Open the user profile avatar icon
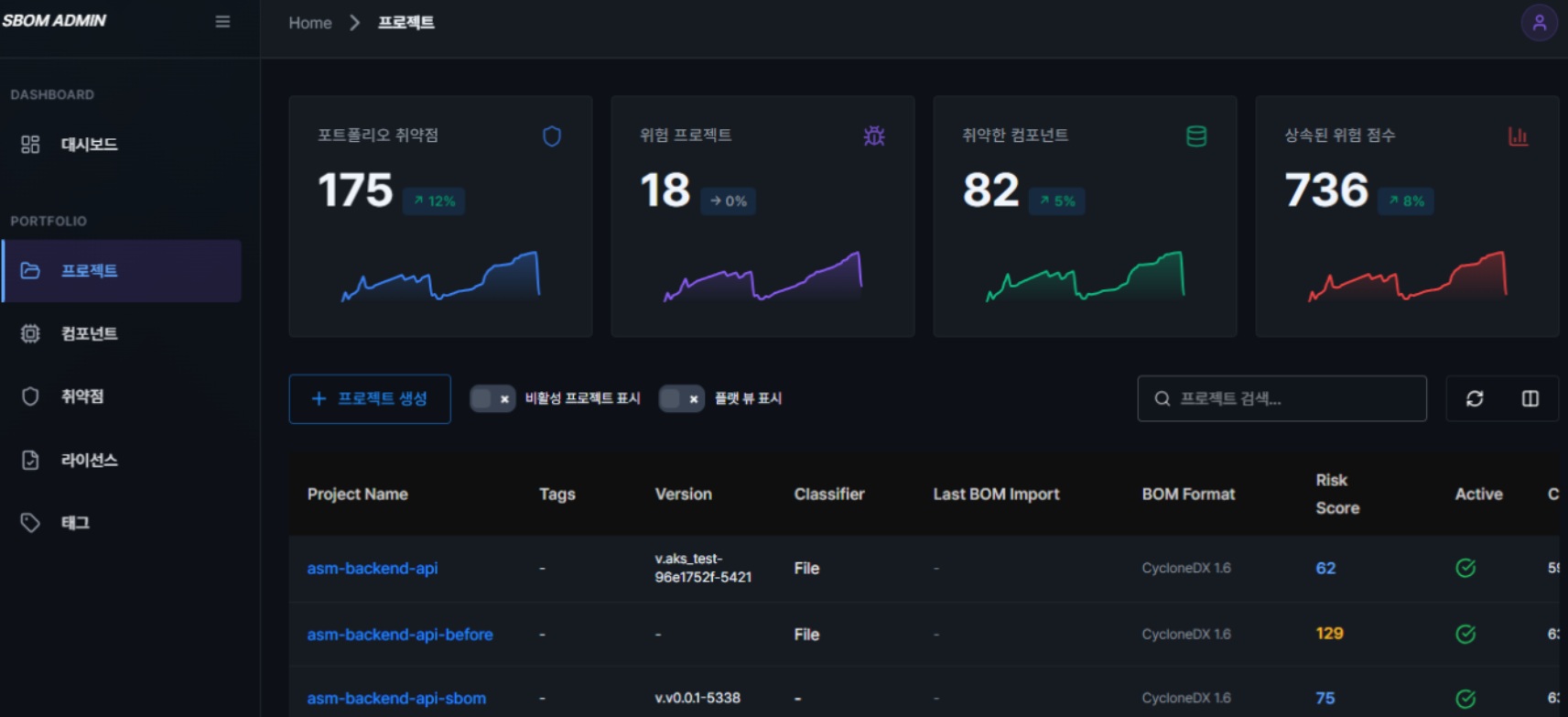 pyautogui.click(x=1539, y=23)
